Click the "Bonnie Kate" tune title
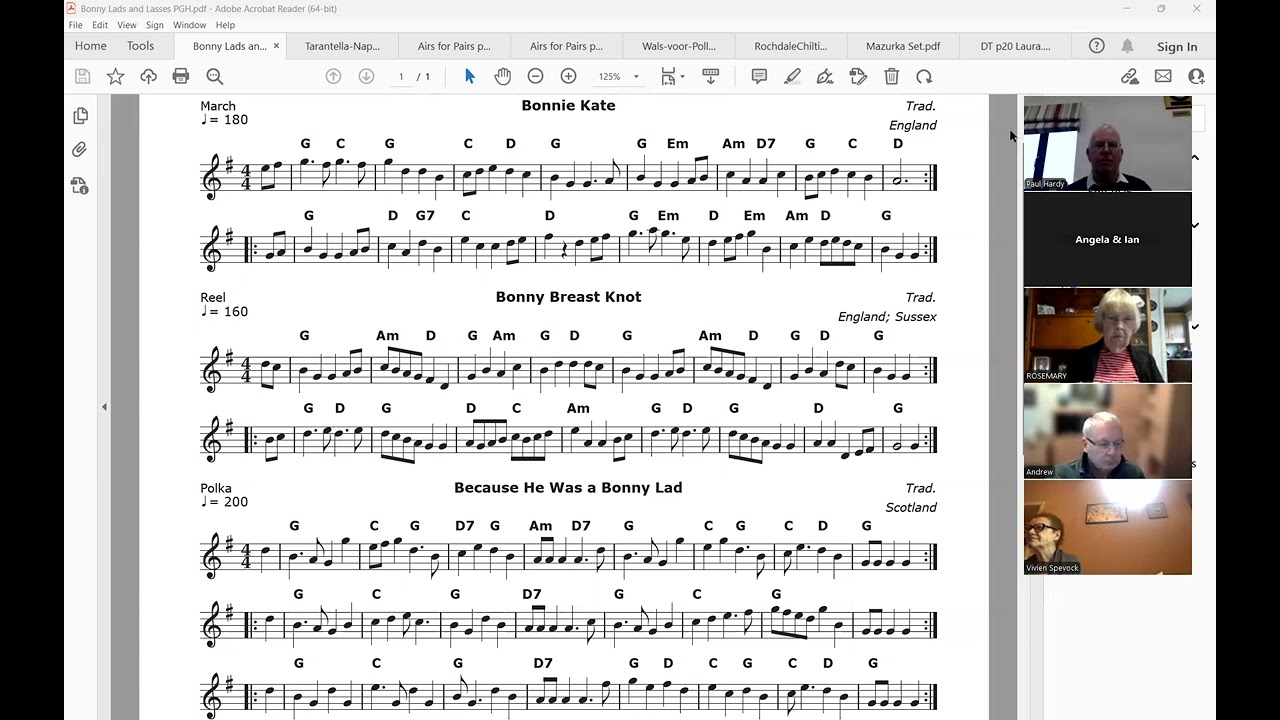1280x720 pixels. coord(568,105)
